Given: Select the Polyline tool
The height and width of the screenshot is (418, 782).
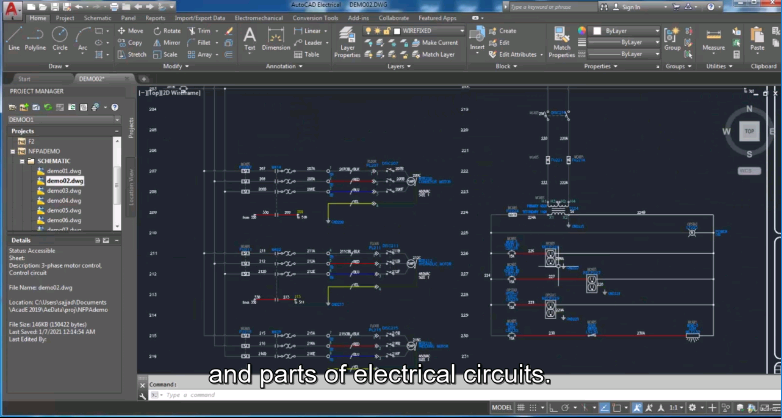Looking at the screenshot, I should pos(35,38).
